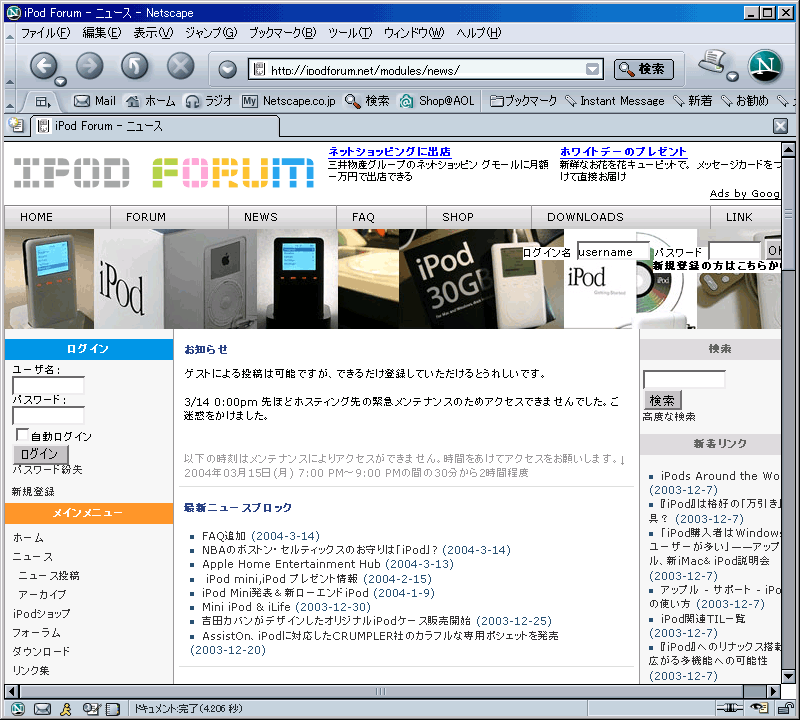Open Instant Messenger from status bar icon
Viewport: 800px width, 720px height.
click(x=66, y=708)
